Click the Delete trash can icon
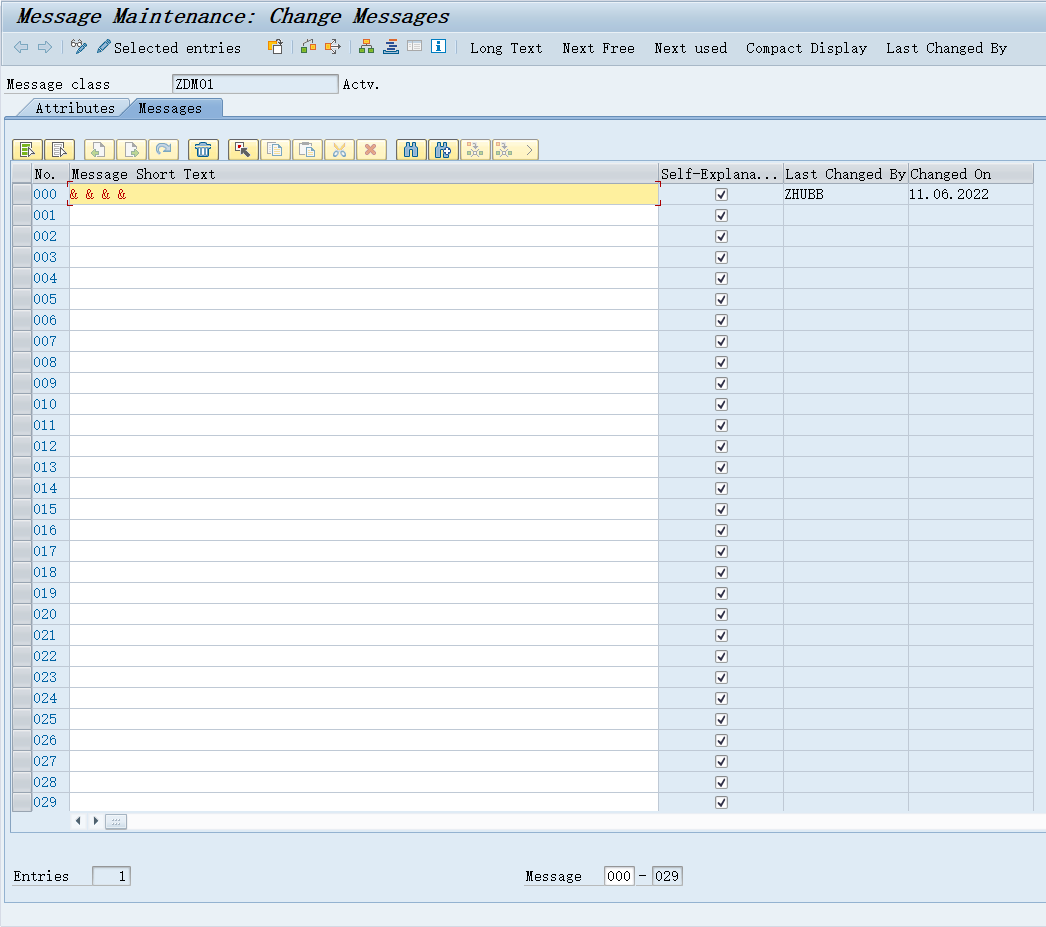 tap(203, 150)
